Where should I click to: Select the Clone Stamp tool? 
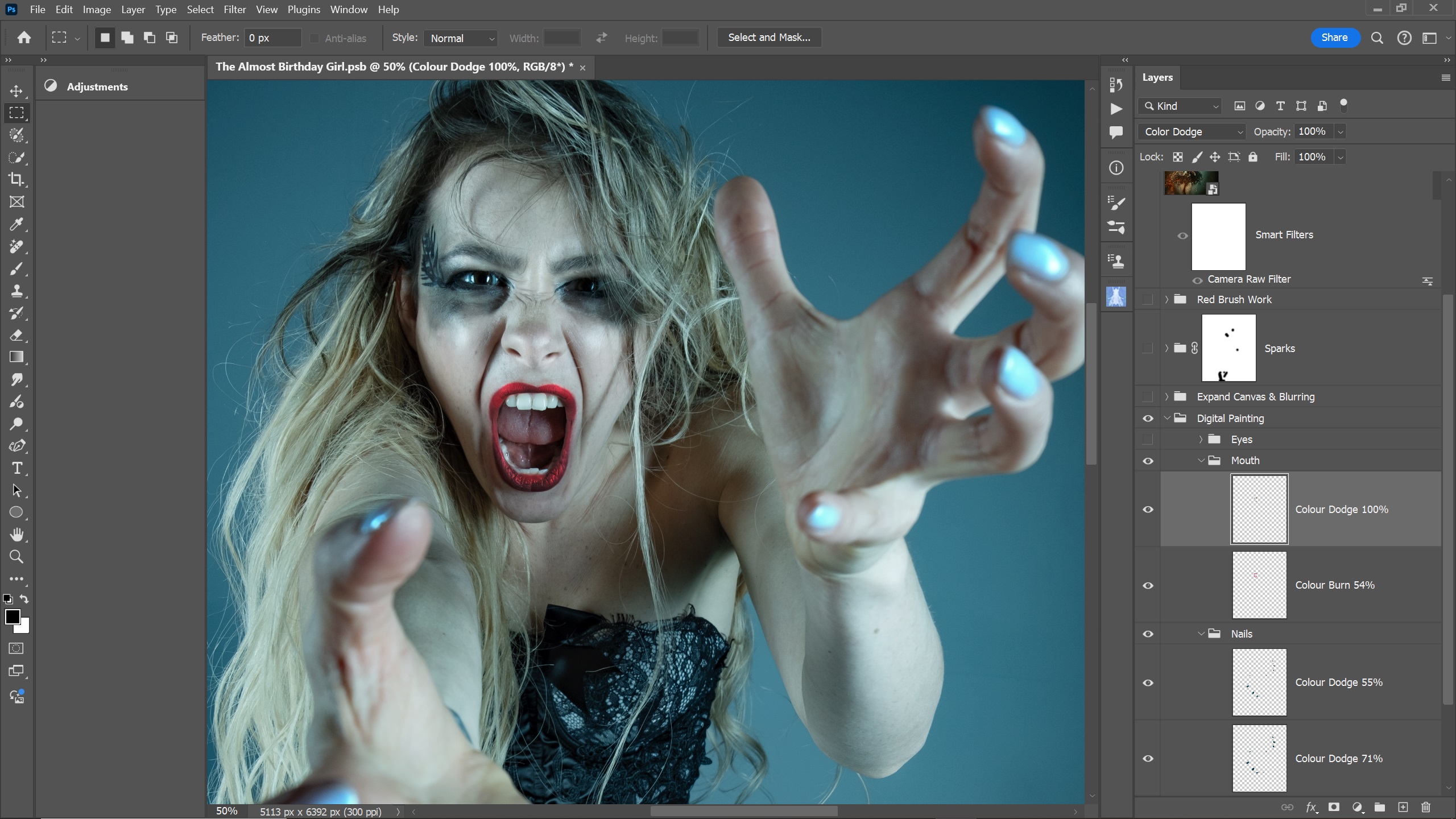[x=16, y=291]
